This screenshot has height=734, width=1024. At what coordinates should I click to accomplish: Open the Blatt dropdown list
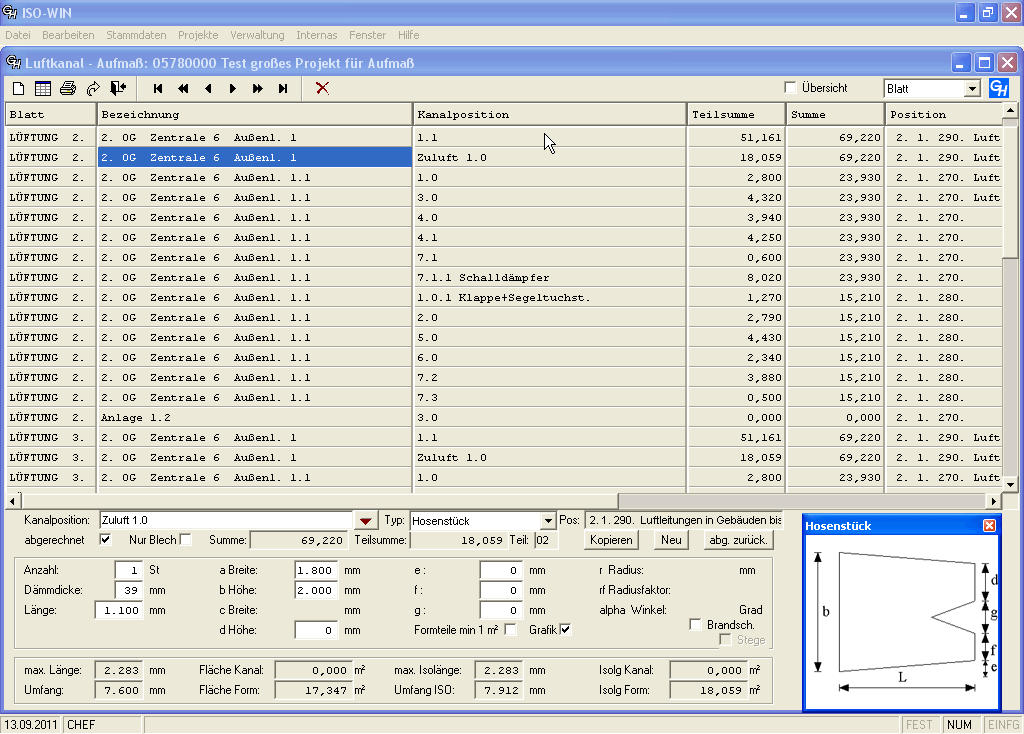[972, 89]
